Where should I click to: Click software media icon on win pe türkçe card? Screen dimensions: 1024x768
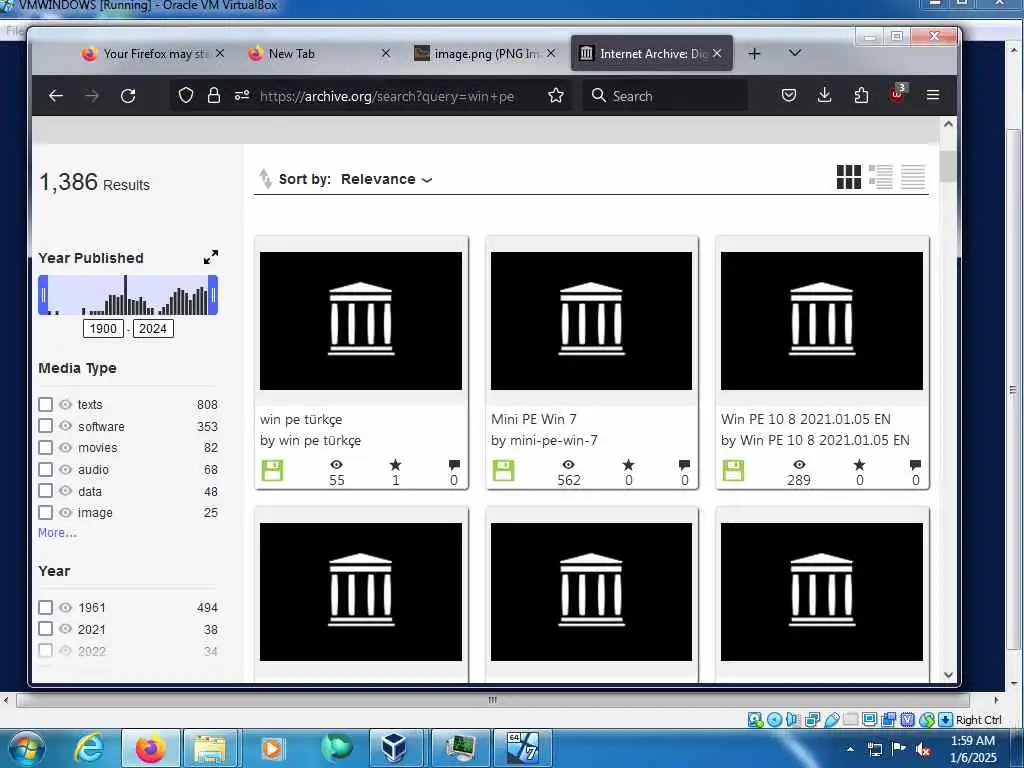tap(272, 470)
